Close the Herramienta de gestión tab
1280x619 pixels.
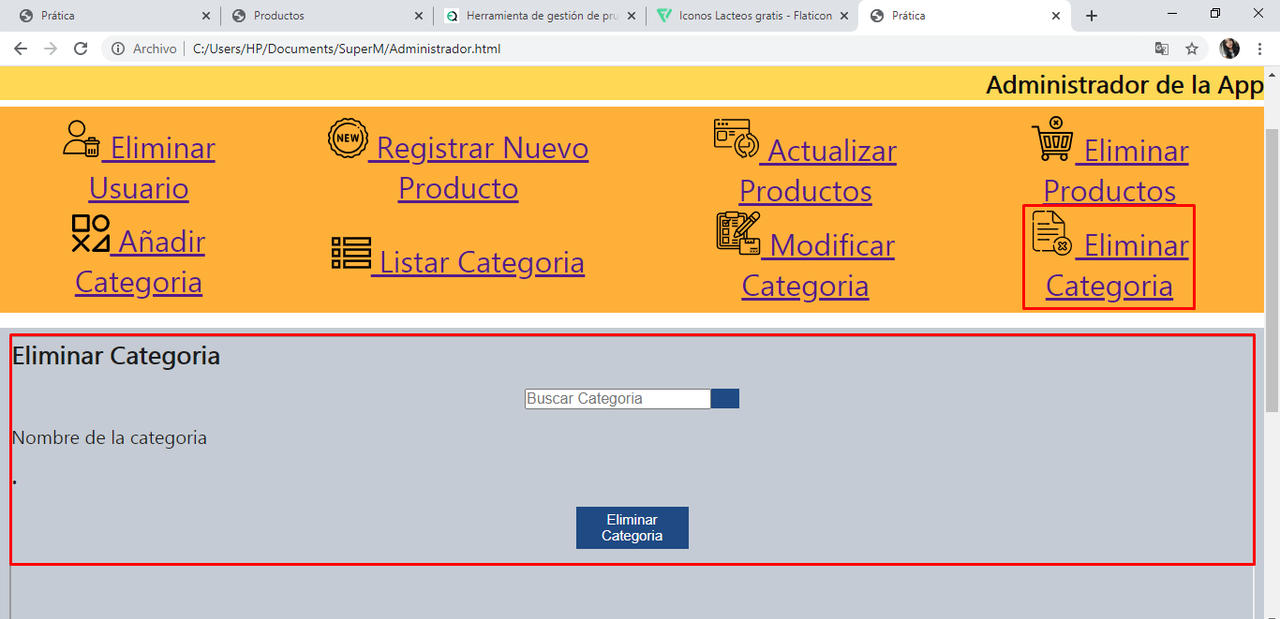coord(630,15)
